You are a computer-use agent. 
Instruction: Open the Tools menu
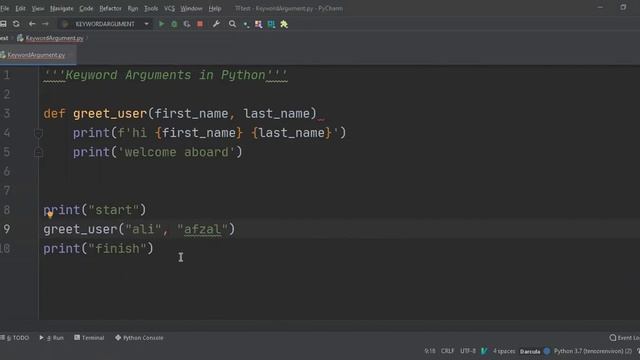151,8
